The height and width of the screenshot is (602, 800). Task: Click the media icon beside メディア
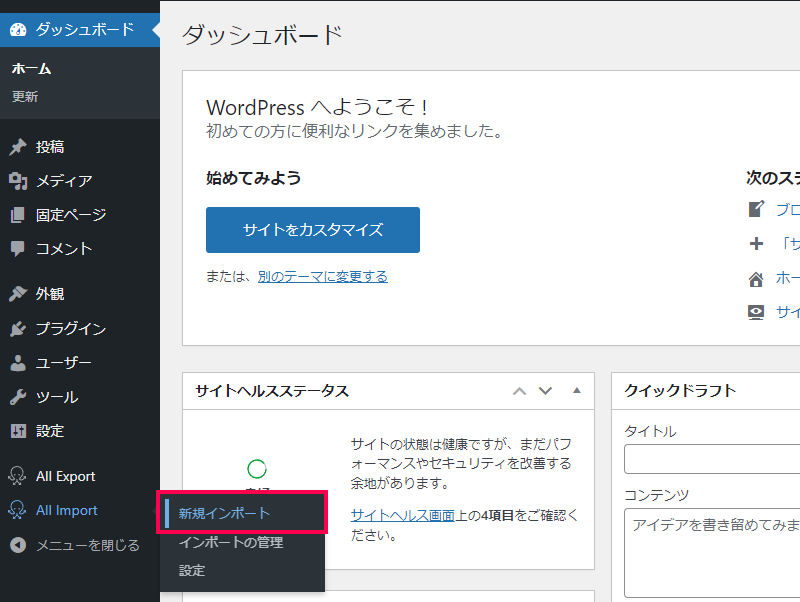point(18,181)
